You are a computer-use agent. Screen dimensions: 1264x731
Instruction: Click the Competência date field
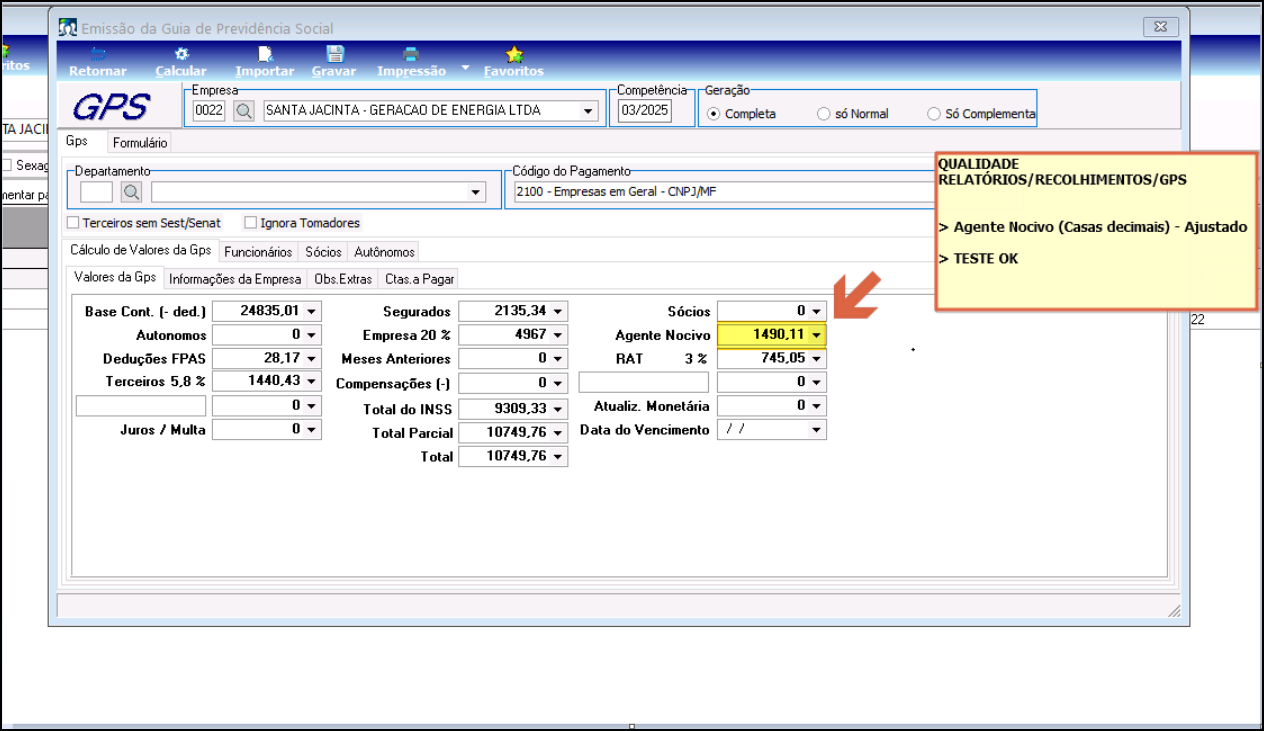643,111
